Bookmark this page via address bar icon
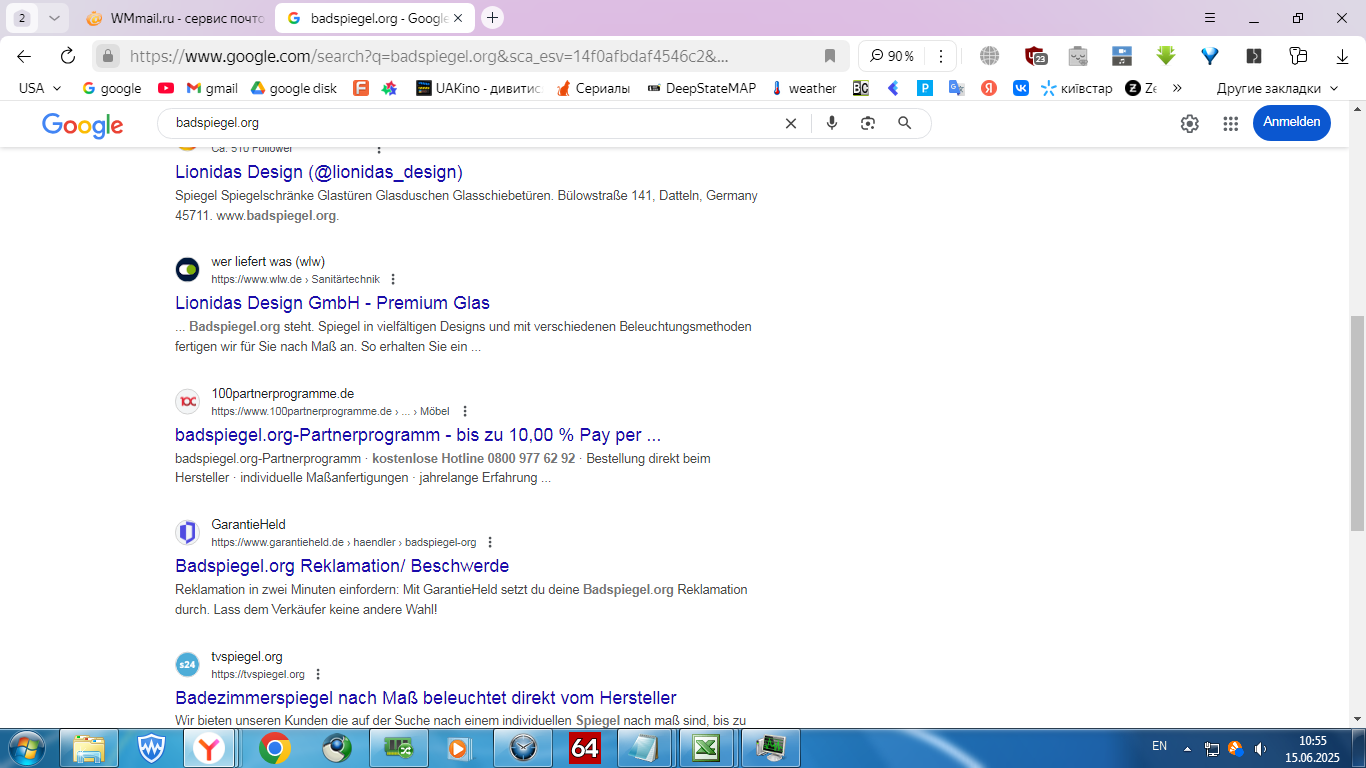The image size is (1366, 768). coord(829,56)
